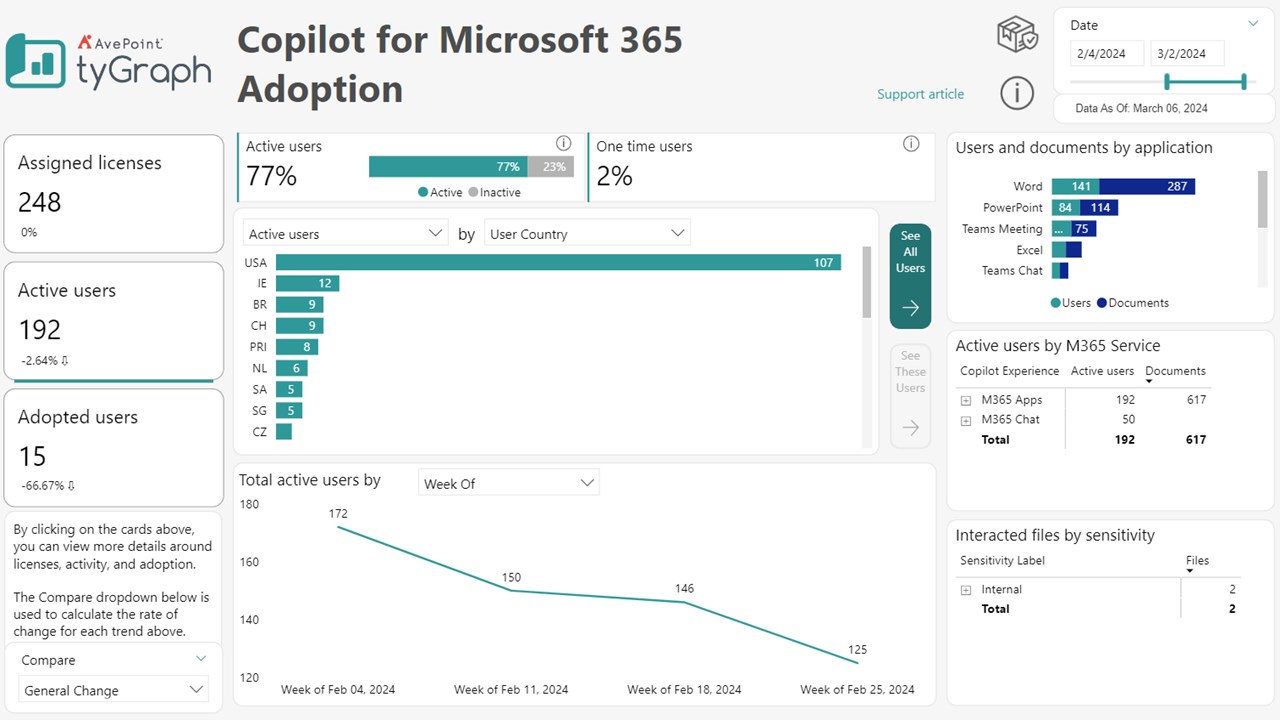Click the Word users bar 141
This screenshot has width=1280, height=720.
(x=1075, y=186)
